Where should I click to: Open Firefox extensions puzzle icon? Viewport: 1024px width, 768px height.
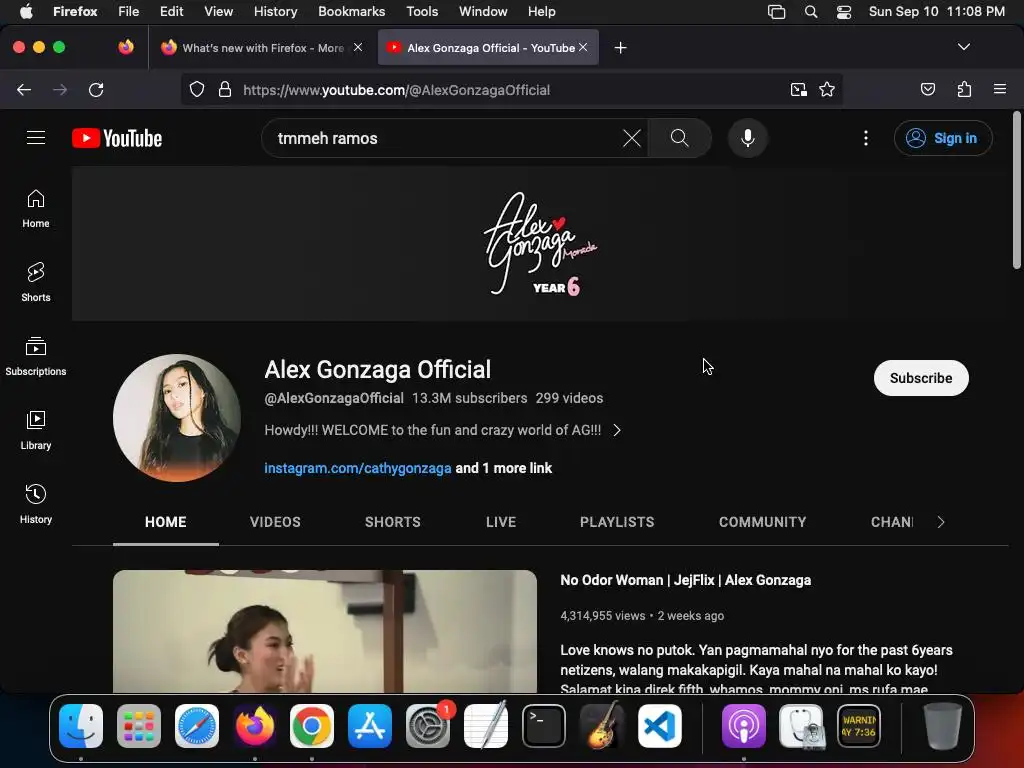coord(965,89)
